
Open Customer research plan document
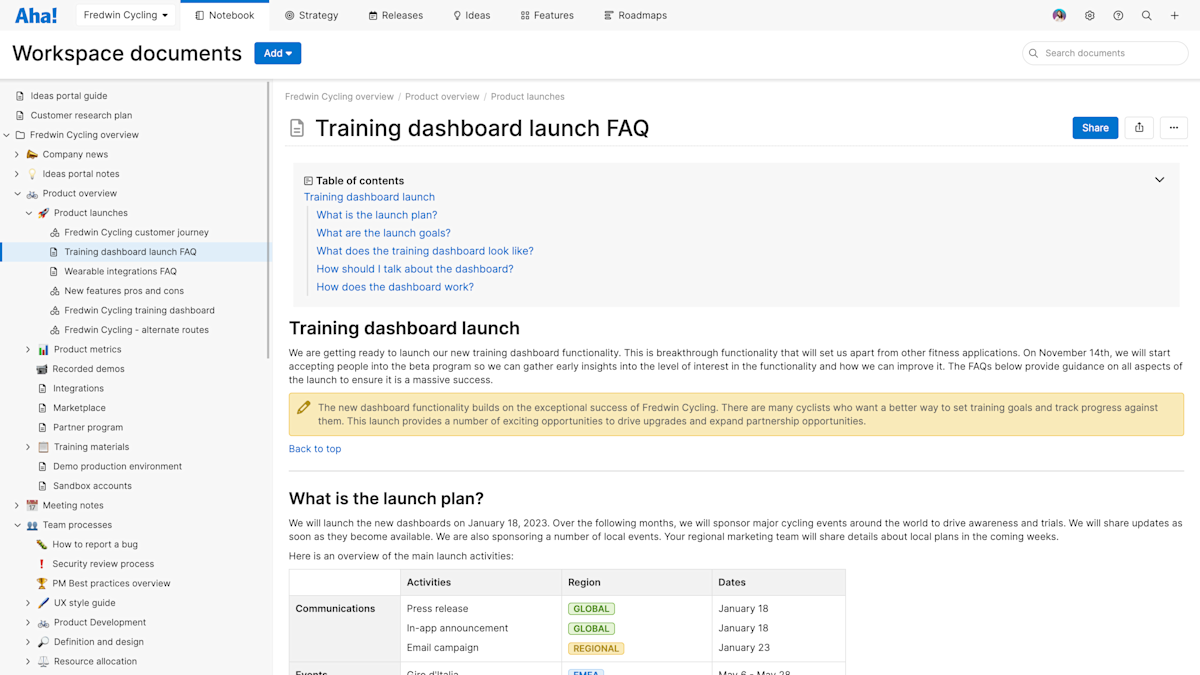[x=81, y=115]
